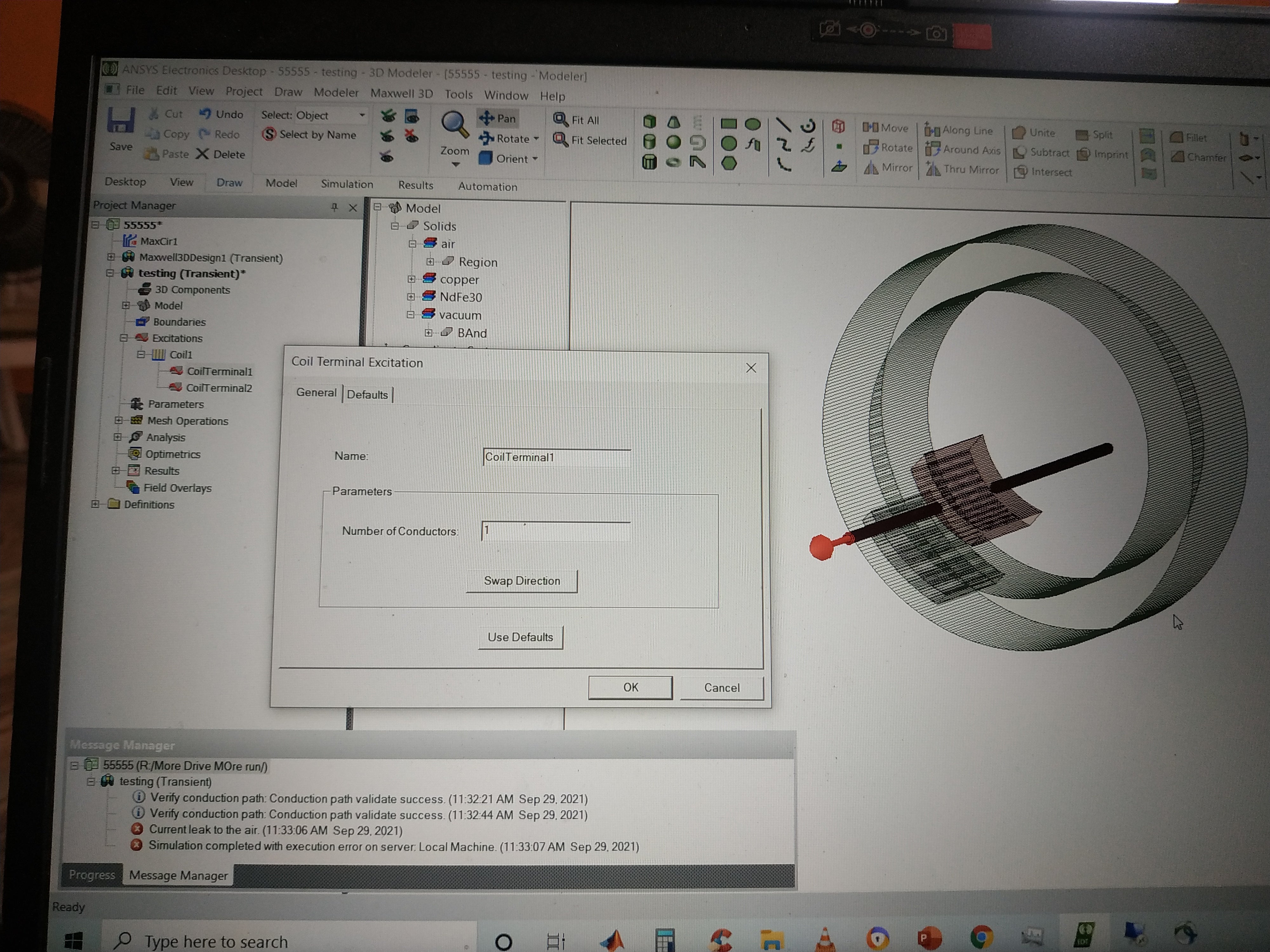Expand Maxwell3DDesign1 (Transient) node

[111, 257]
